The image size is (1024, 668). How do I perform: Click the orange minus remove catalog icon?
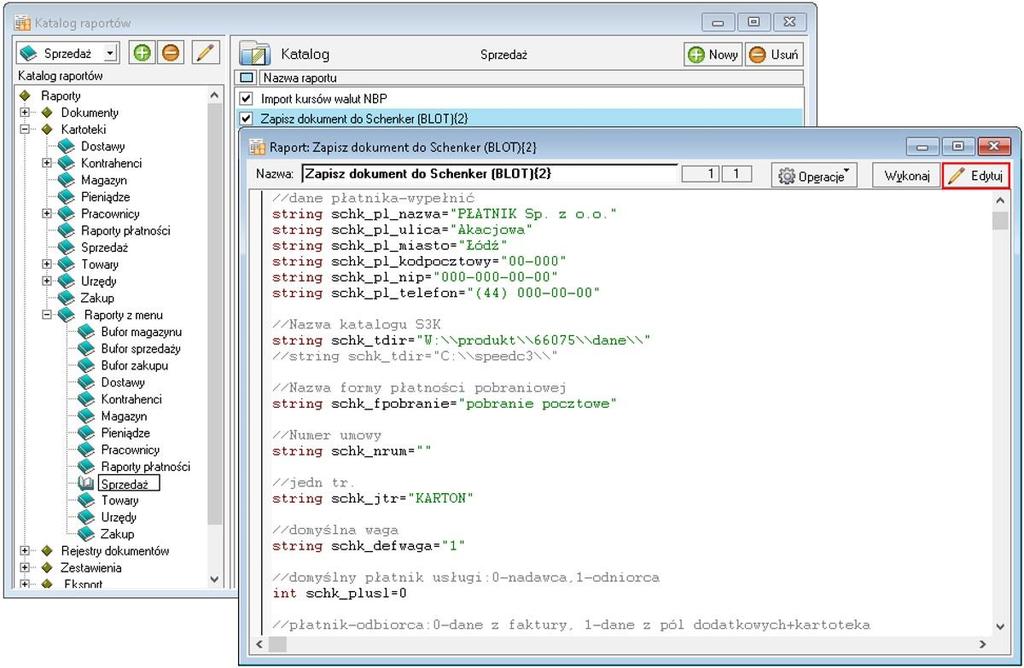click(x=171, y=53)
